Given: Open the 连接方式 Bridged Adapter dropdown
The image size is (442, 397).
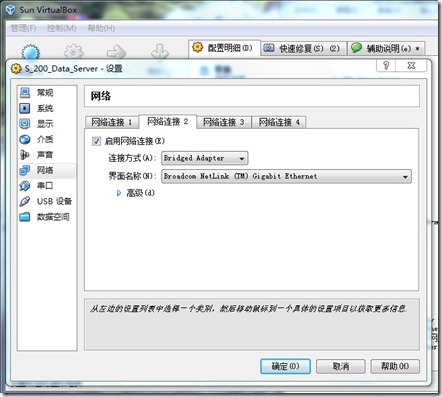Looking at the screenshot, I should [205, 158].
